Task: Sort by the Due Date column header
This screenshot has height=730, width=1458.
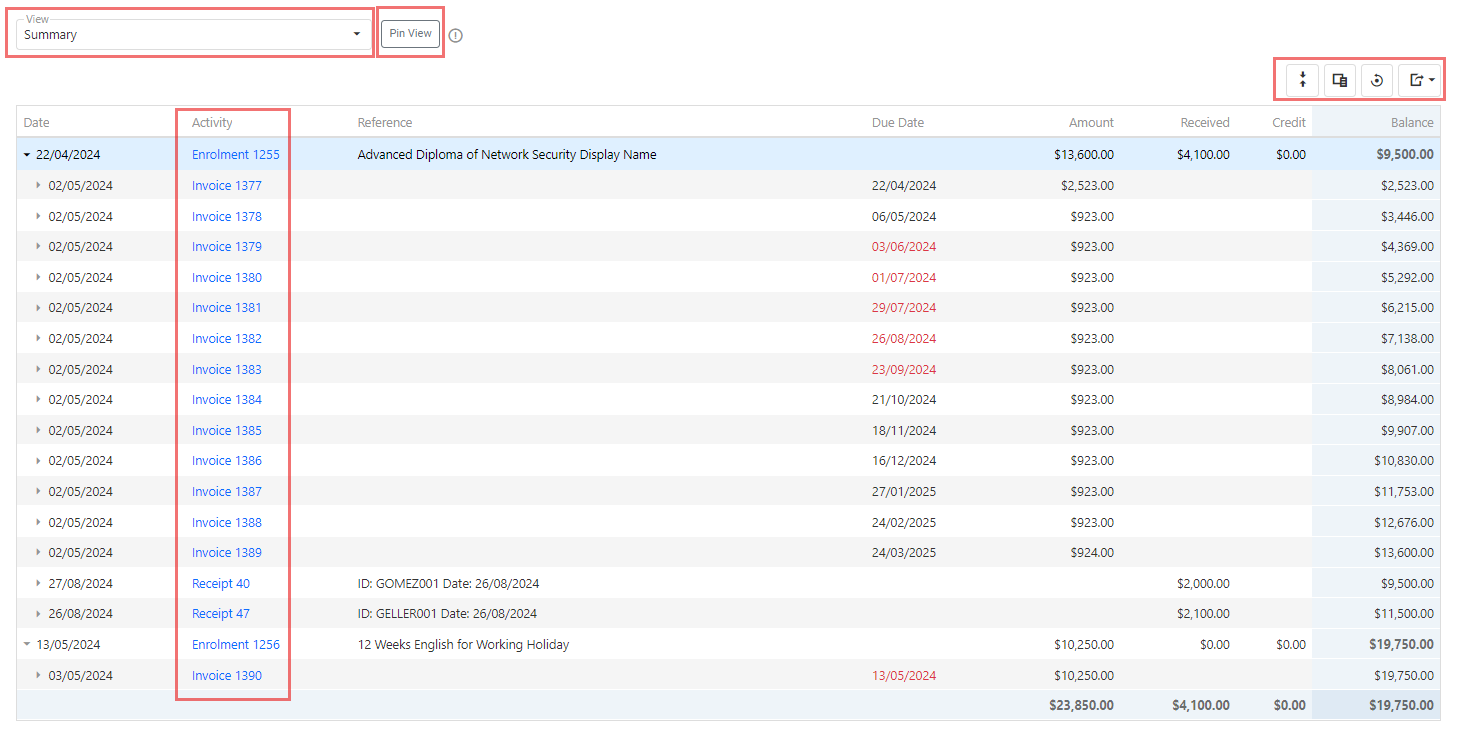Action: (897, 123)
